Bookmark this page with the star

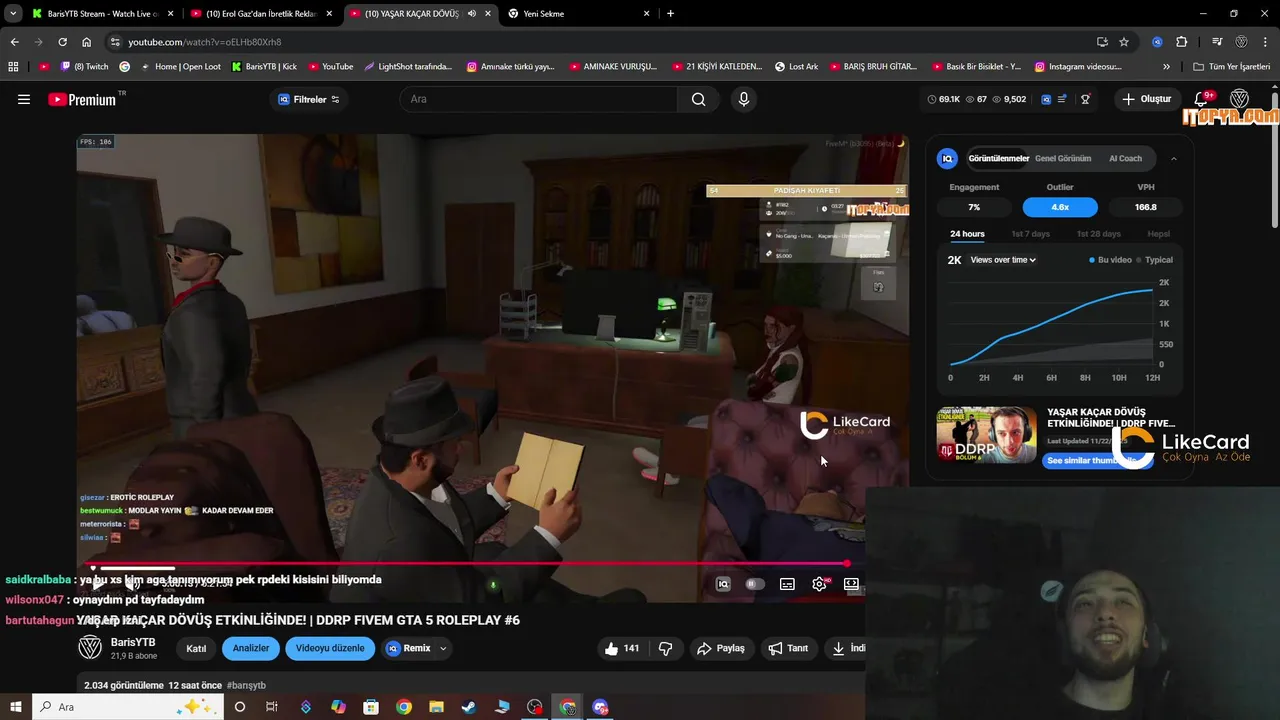tap(1124, 42)
